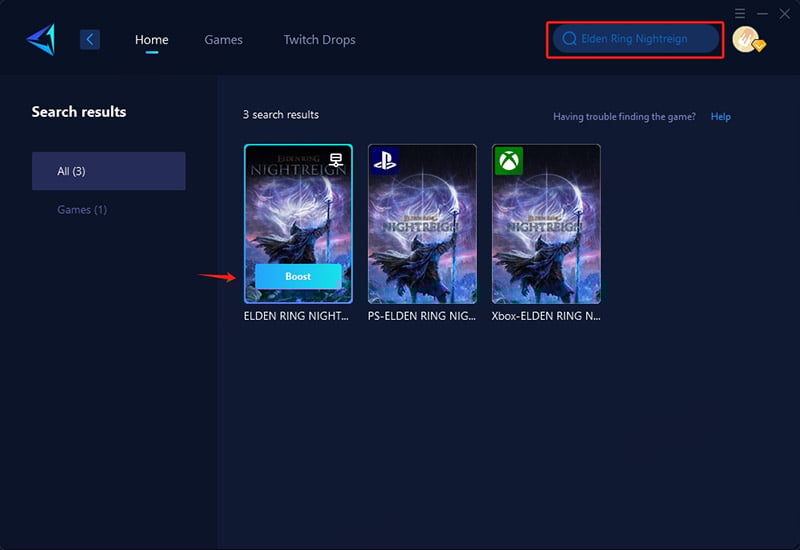Click the 'Xbox-ELDEN RING N...' title text
Screen dimensions: 800x550
click(x=546, y=316)
